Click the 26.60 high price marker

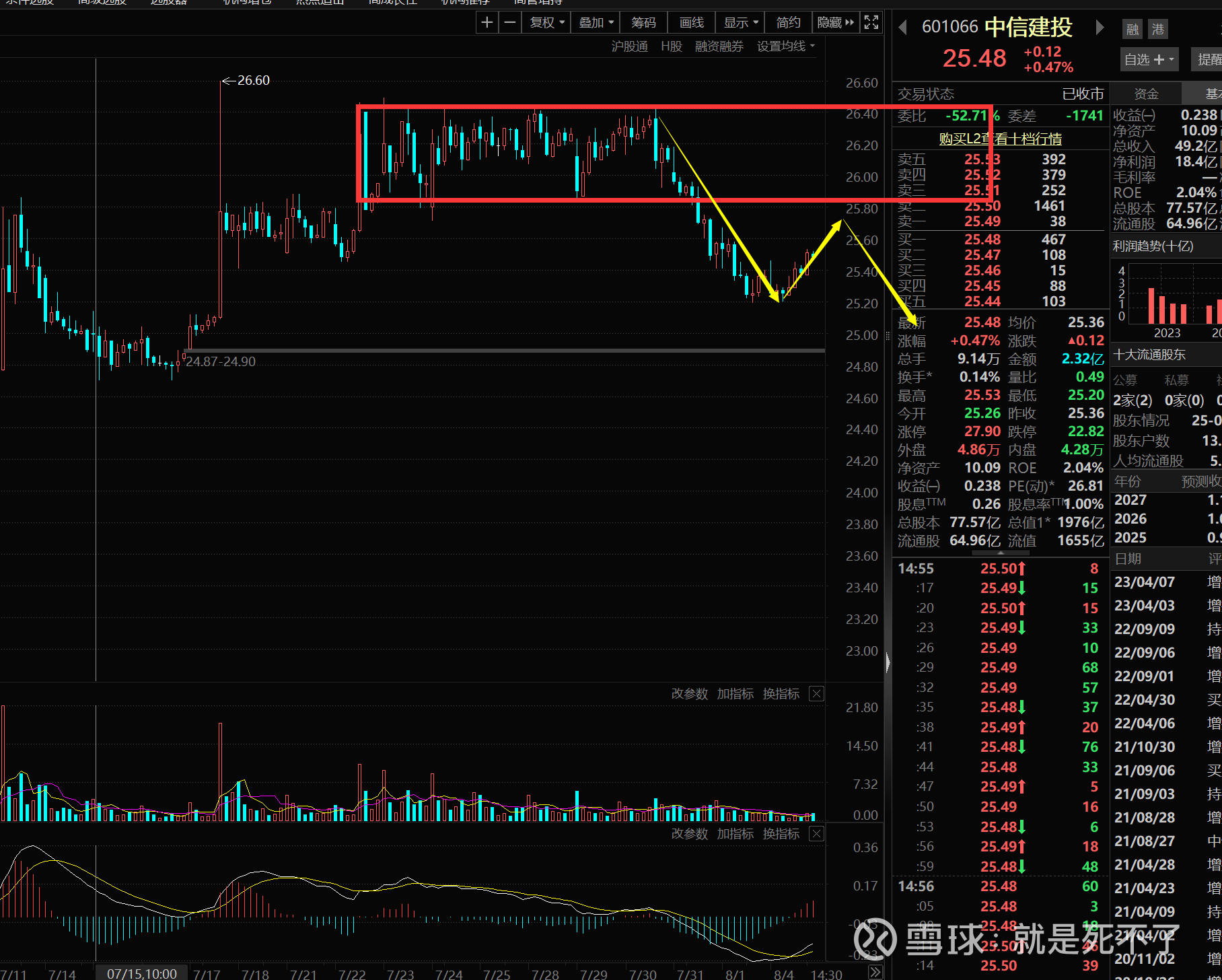pyautogui.click(x=246, y=80)
